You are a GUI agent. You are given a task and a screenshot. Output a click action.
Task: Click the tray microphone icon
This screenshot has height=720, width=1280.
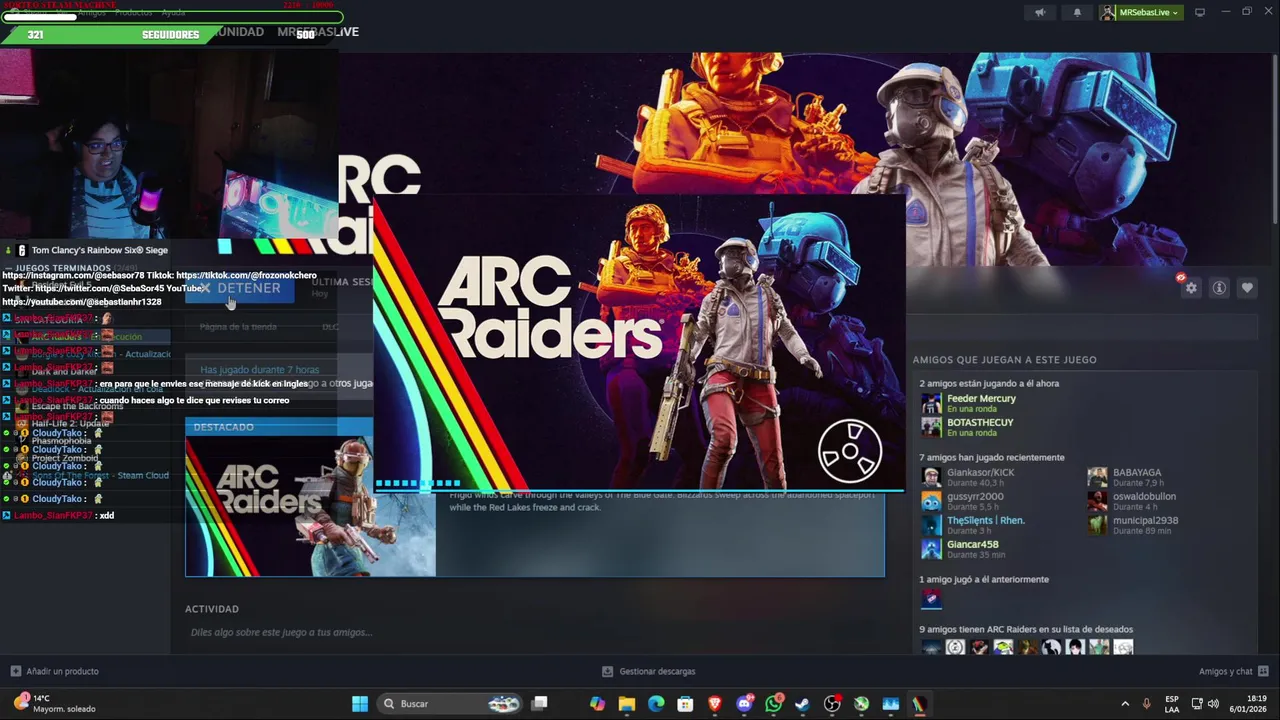(1146, 704)
